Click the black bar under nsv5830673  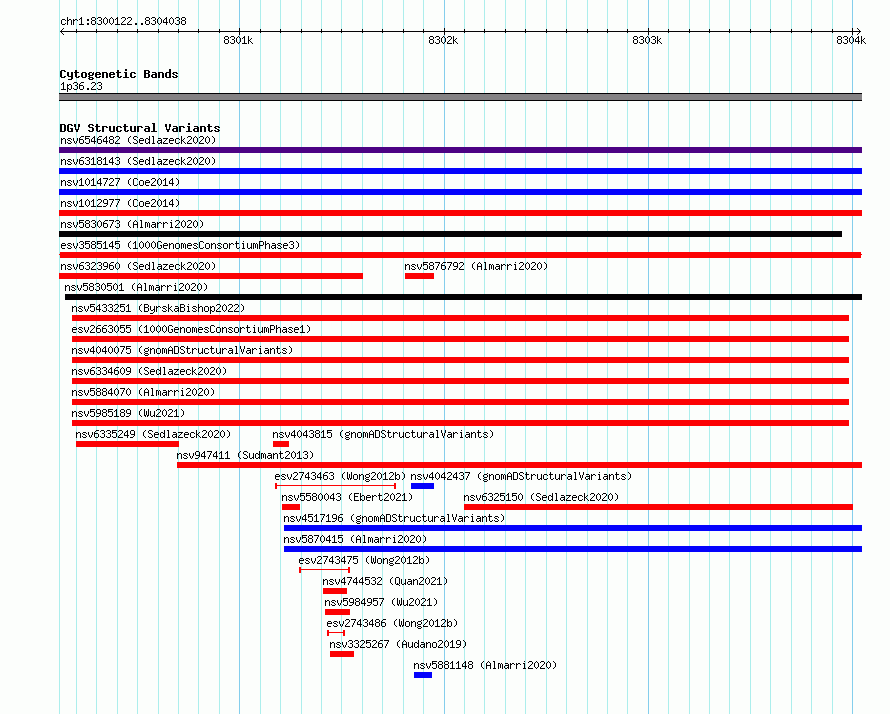coord(451,234)
